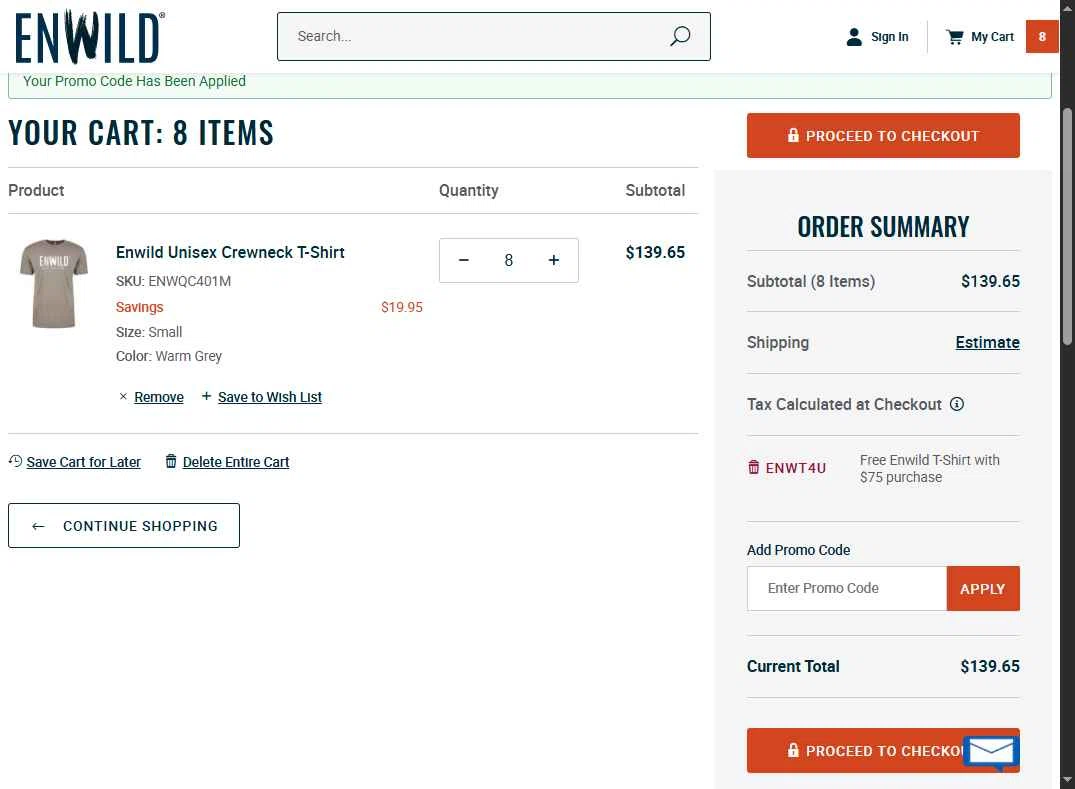The width and height of the screenshot is (1075, 789).
Task: Click Delete Entire Cart link
Action: click(236, 462)
